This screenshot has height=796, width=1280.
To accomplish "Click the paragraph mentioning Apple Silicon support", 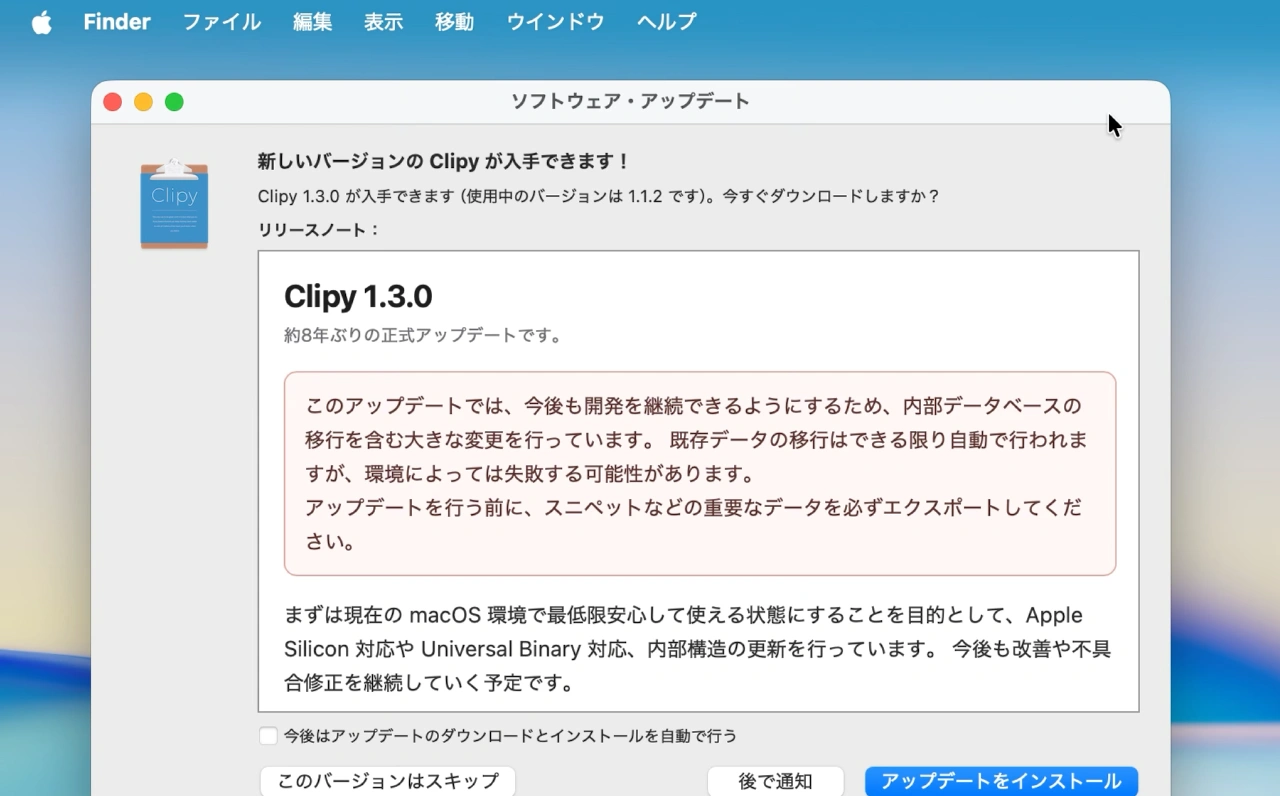I will point(698,649).
